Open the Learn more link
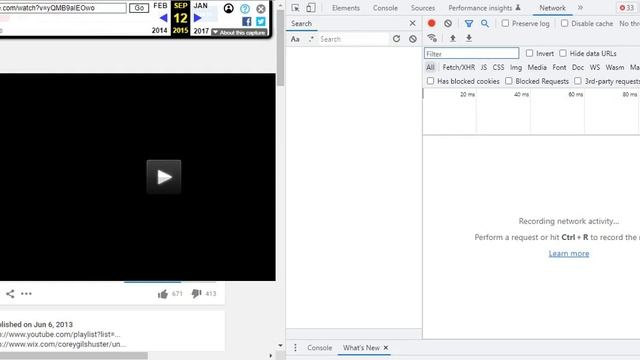 [x=569, y=253]
